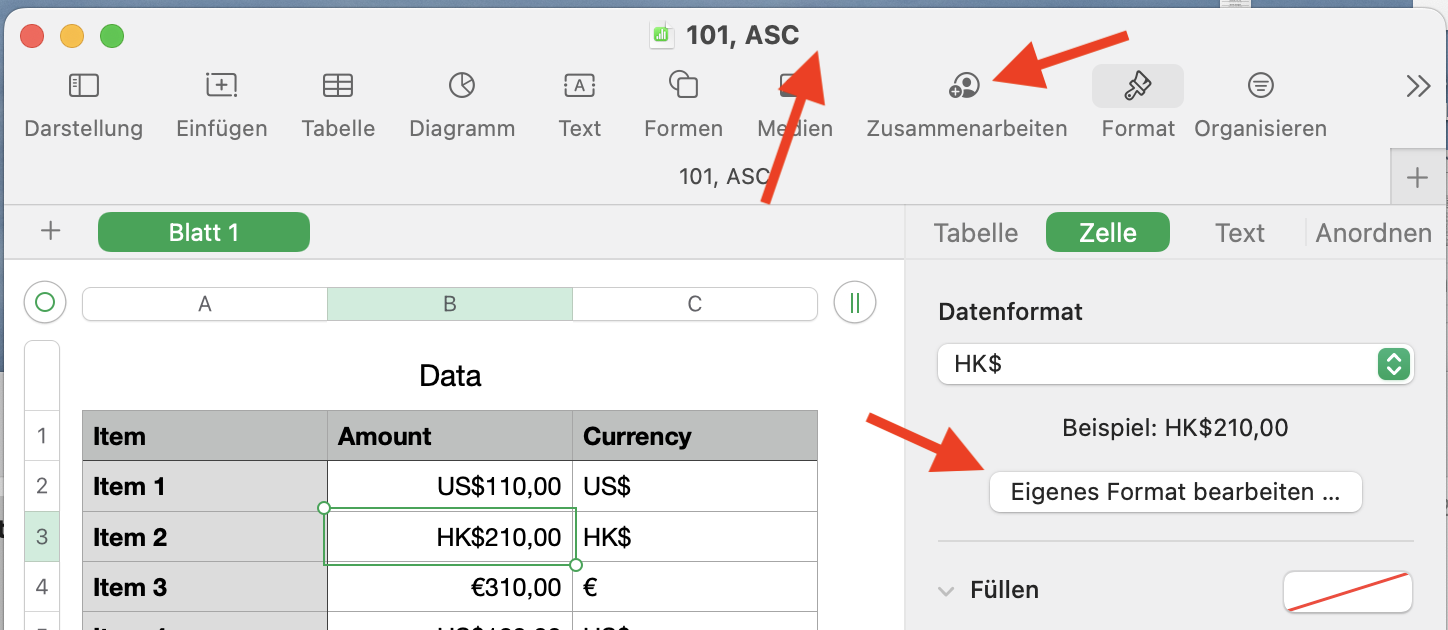Image resolution: width=1448 pixels, height=630 pixels.
Task: Switch to the Tabelle inspector tab
Action: tap(975, 233)
